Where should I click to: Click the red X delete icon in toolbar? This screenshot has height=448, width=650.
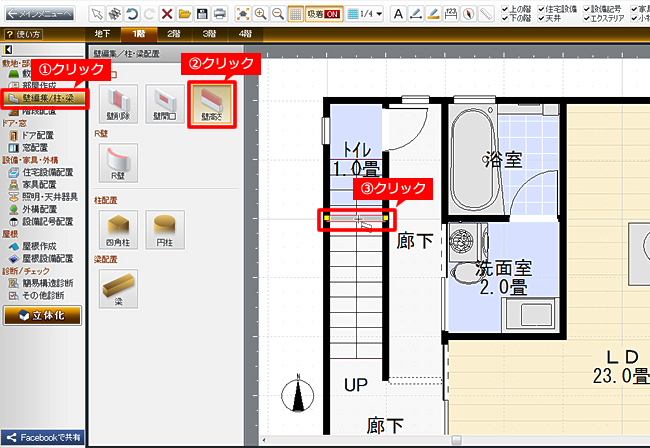(168, 14)
